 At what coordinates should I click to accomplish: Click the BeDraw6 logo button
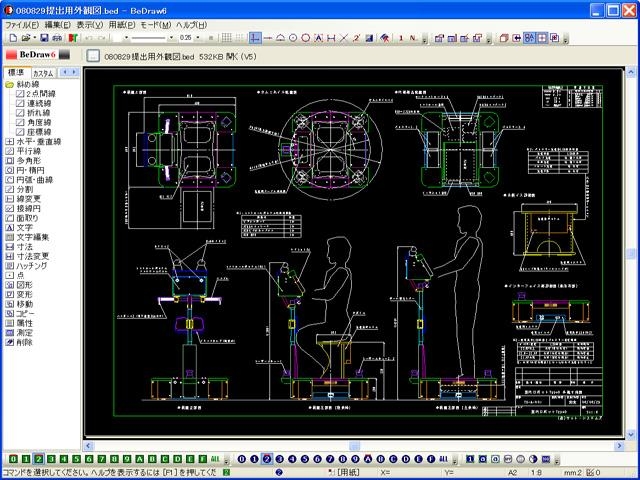[38, 55]
